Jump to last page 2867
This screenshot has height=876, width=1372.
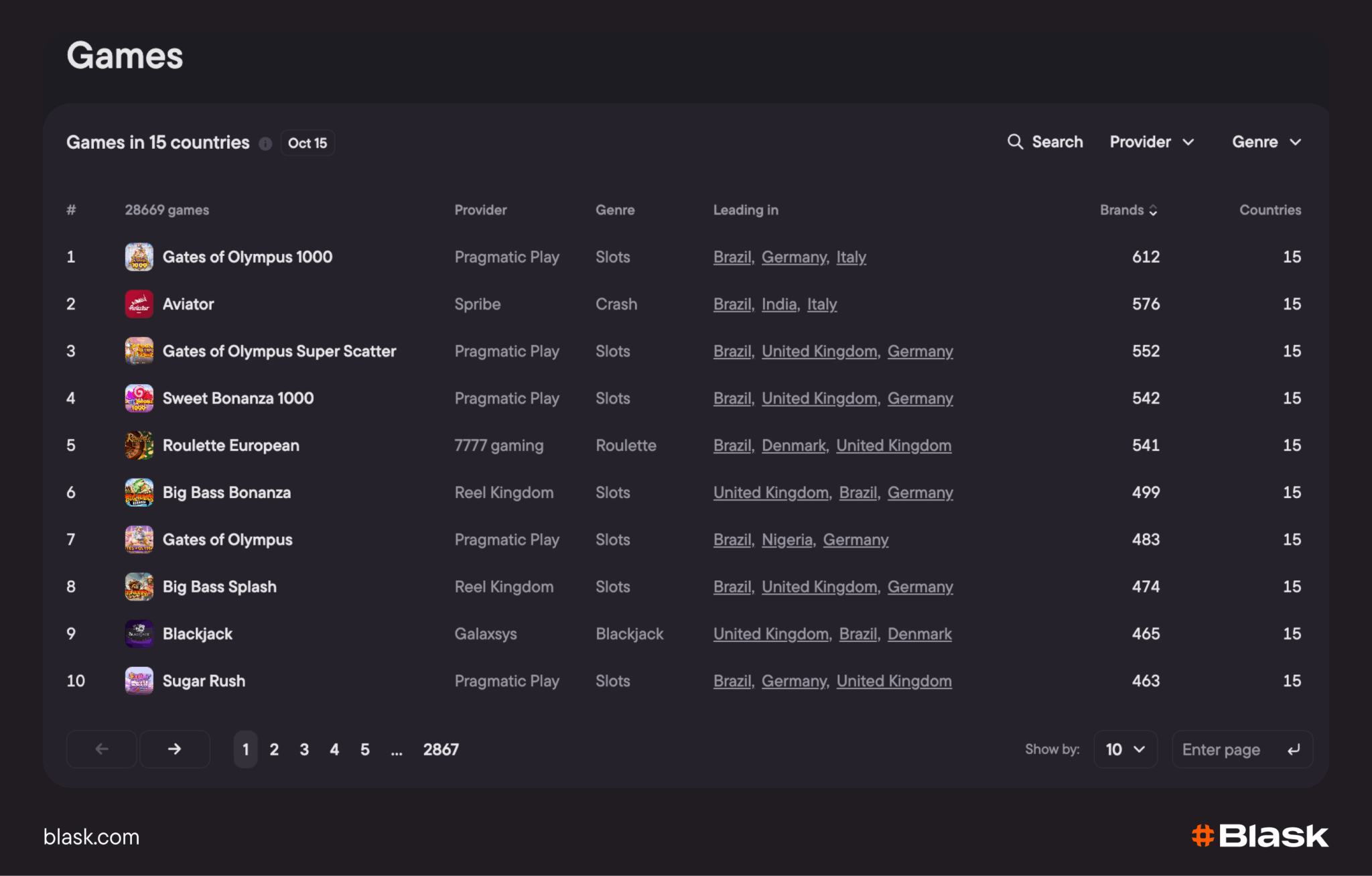click(441, 749)
